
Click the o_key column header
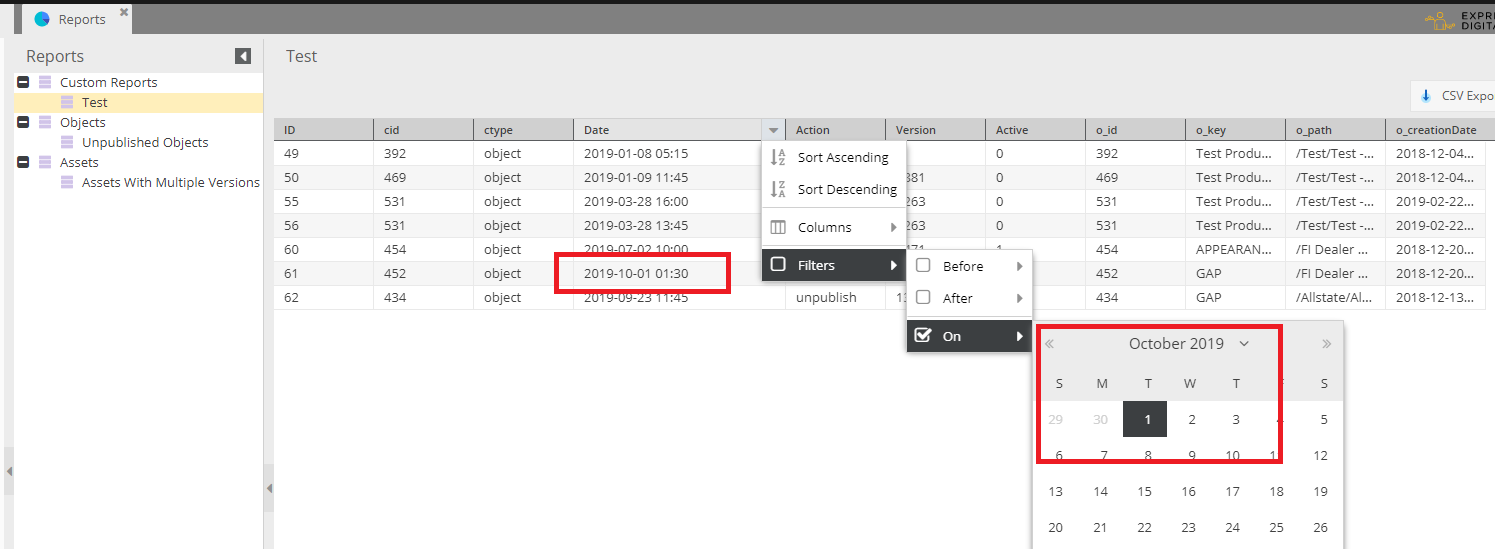pyautogui.click(x=1236, y=130)
